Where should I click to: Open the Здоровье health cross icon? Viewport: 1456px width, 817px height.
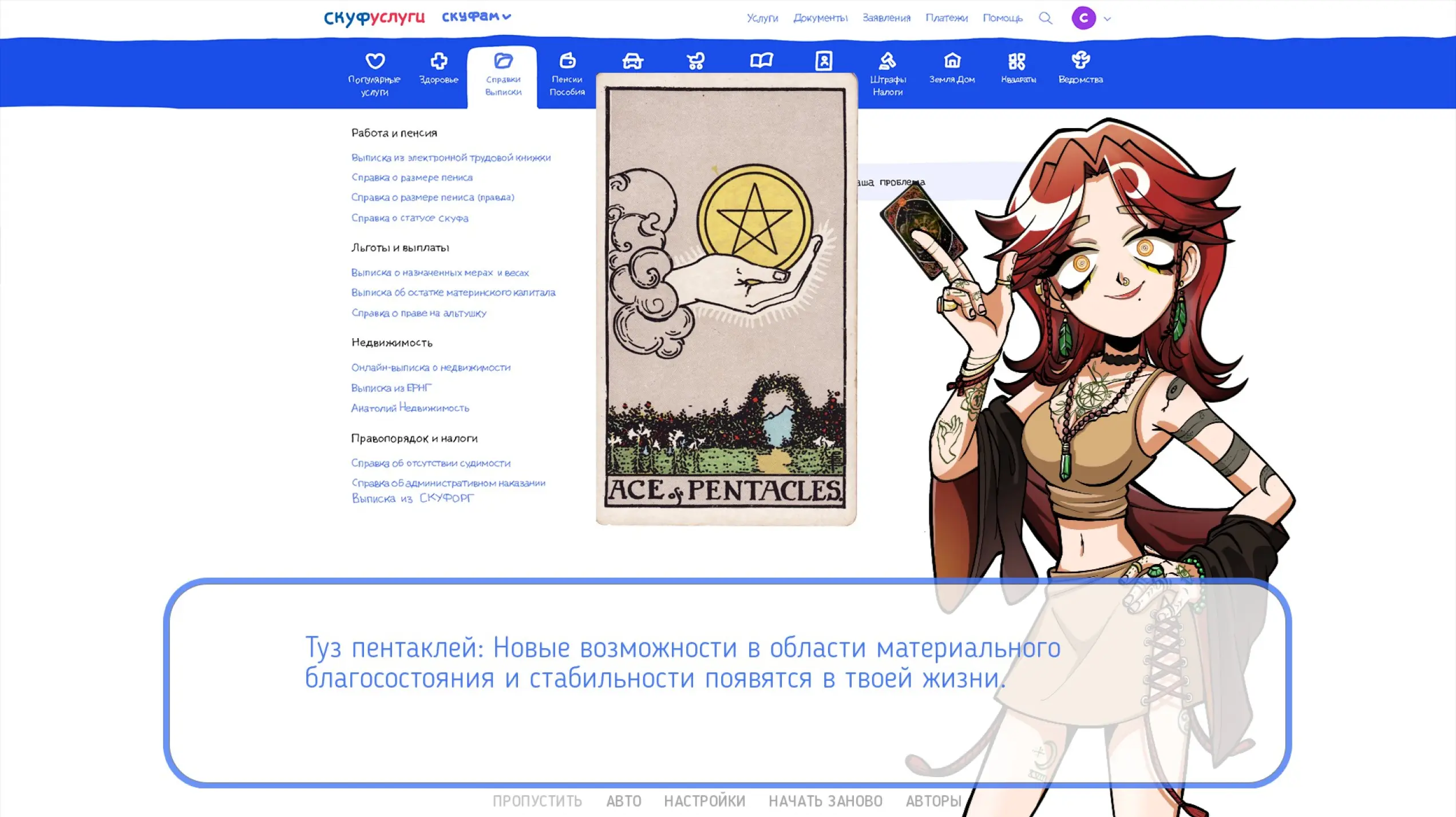point(438,61)
